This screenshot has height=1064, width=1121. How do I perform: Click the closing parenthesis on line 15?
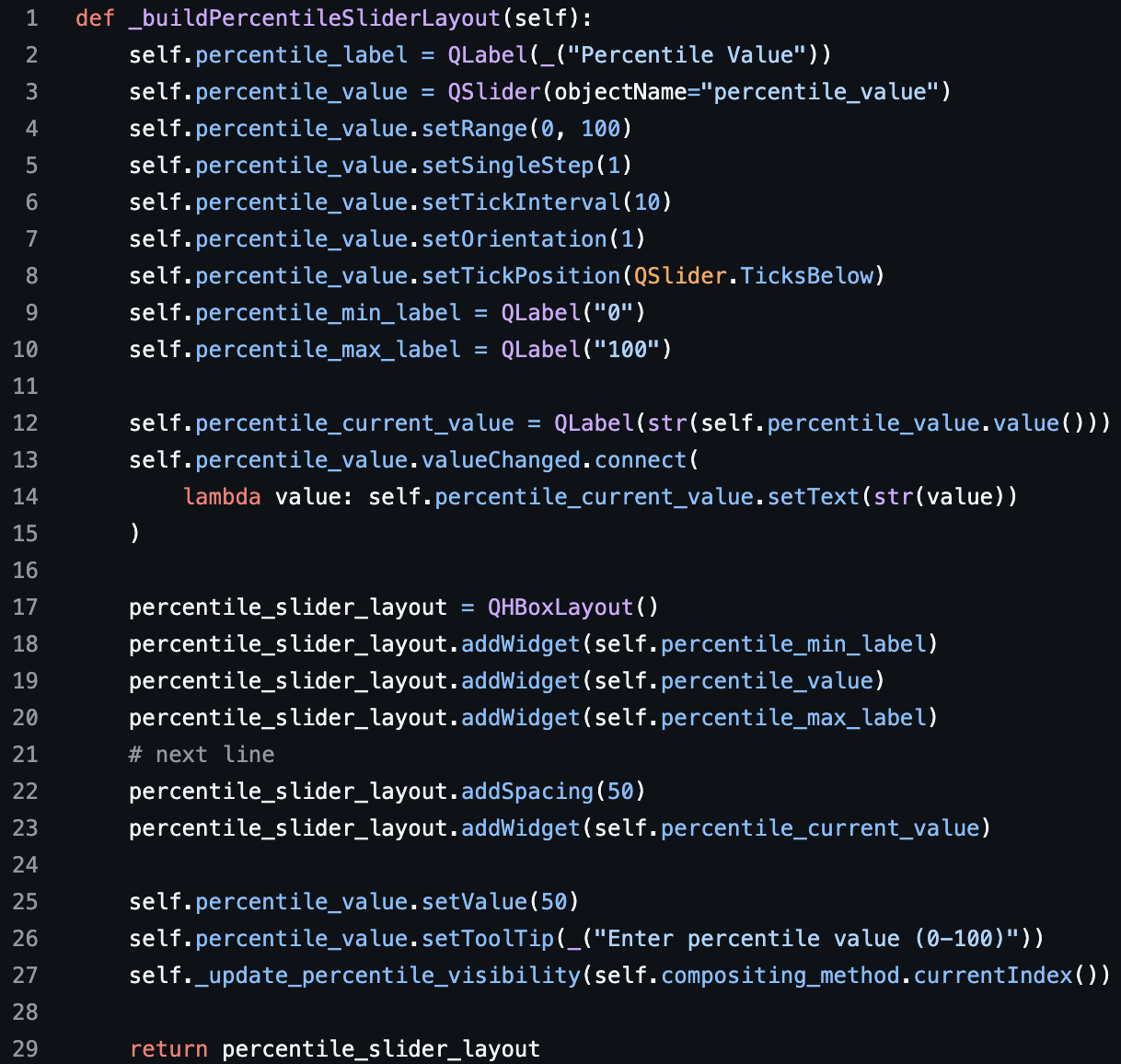pyautogui.click(x=135, y=534)
